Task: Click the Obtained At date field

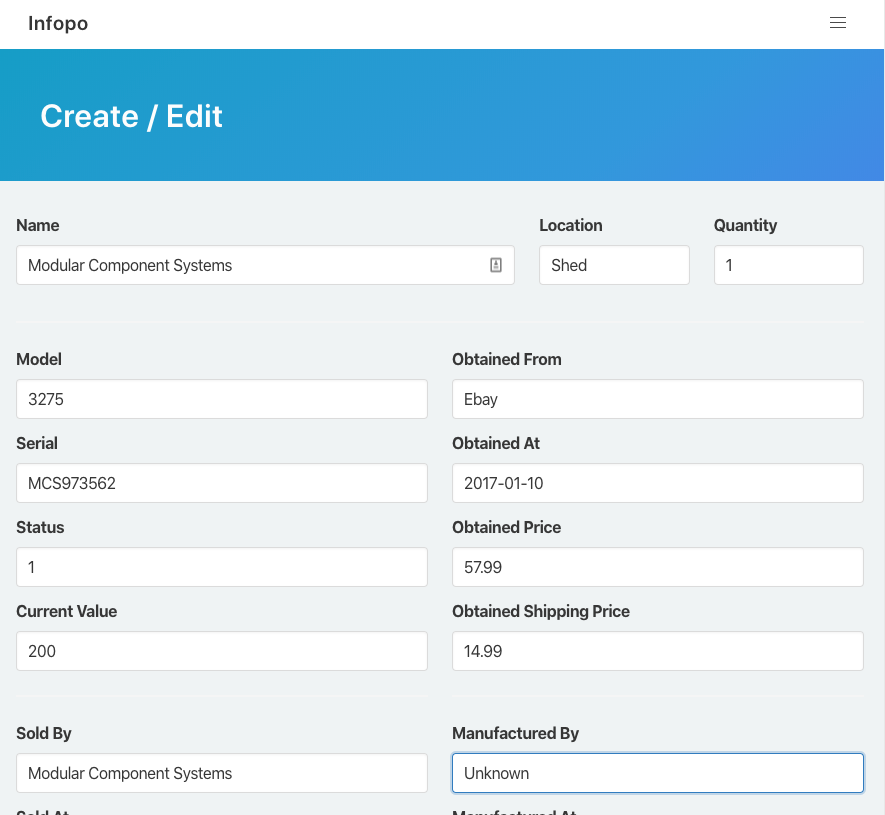Action: click(x=657, y=483)
